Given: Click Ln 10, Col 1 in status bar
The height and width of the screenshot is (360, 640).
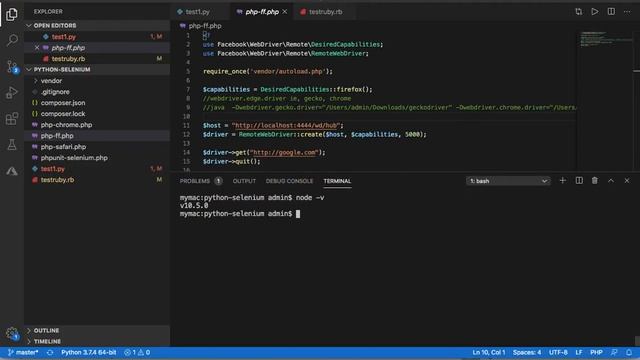Looking at the screenshot, I should pos(489,352).
